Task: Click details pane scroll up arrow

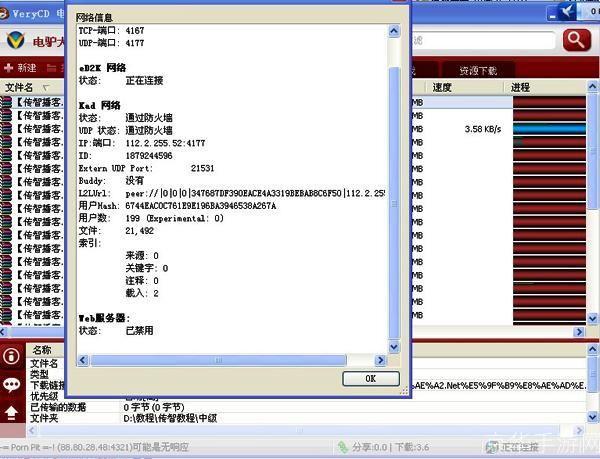Action: tap(592, 349)
